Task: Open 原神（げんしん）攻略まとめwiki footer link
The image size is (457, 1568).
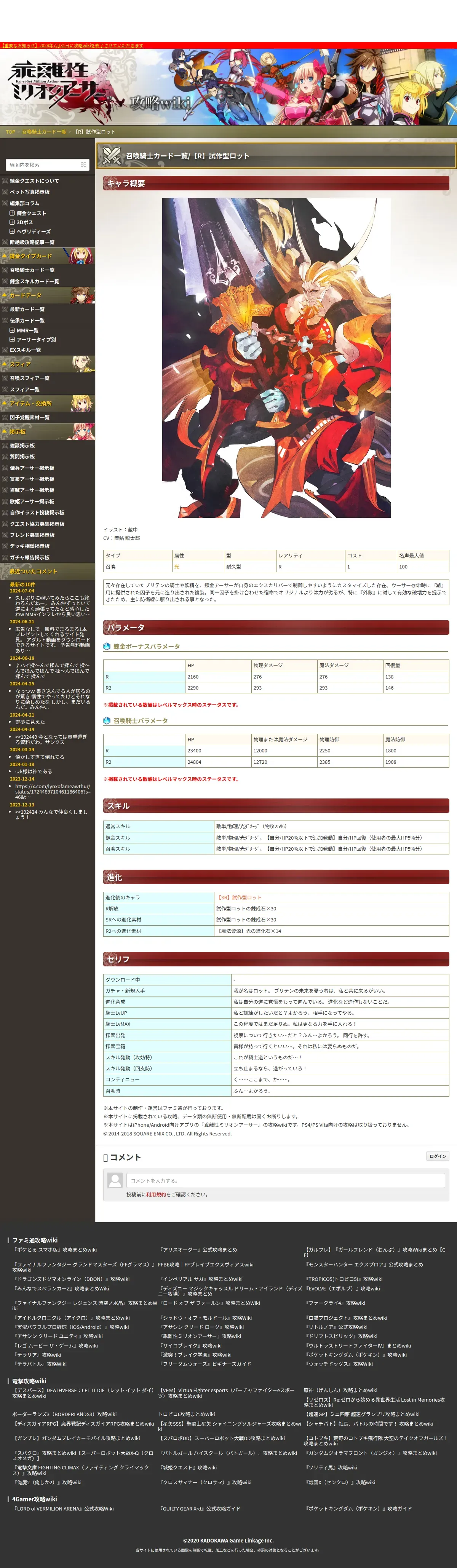Action: point(340,1390)
